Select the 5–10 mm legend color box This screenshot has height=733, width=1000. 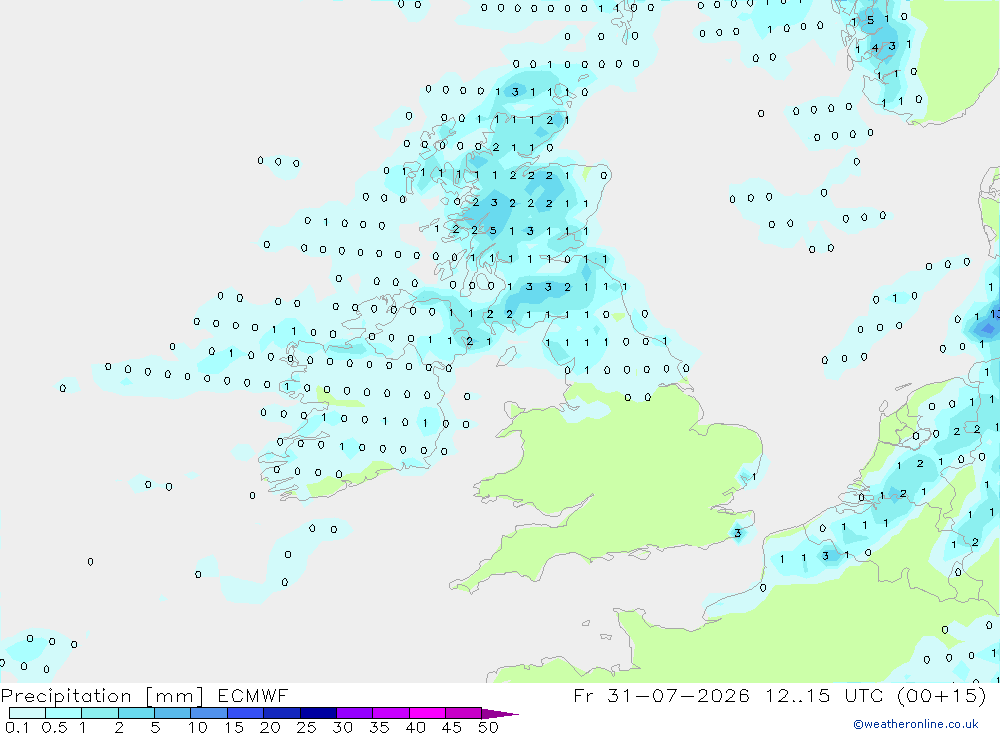172,713
